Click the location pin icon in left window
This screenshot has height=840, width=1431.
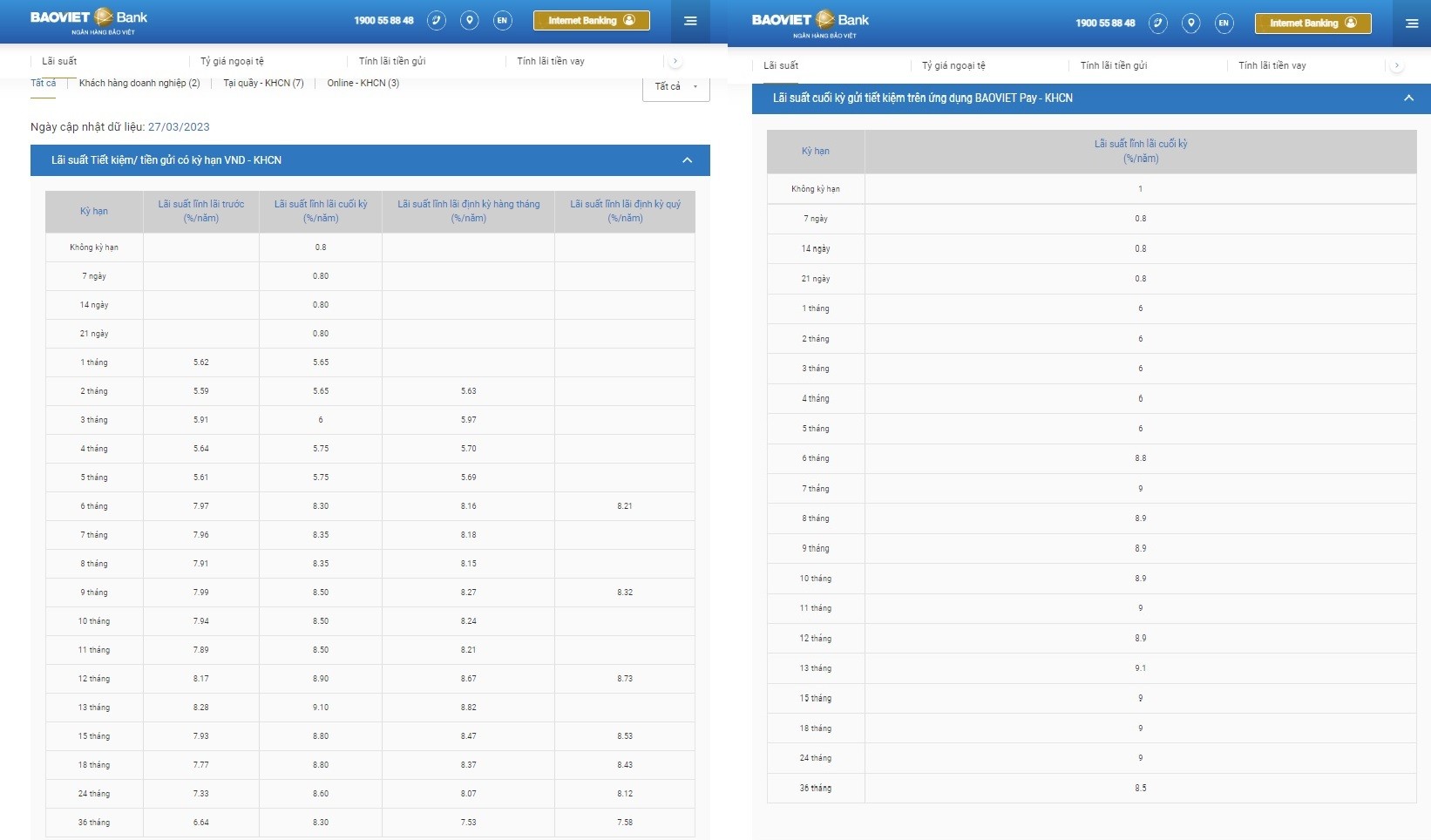470,21
